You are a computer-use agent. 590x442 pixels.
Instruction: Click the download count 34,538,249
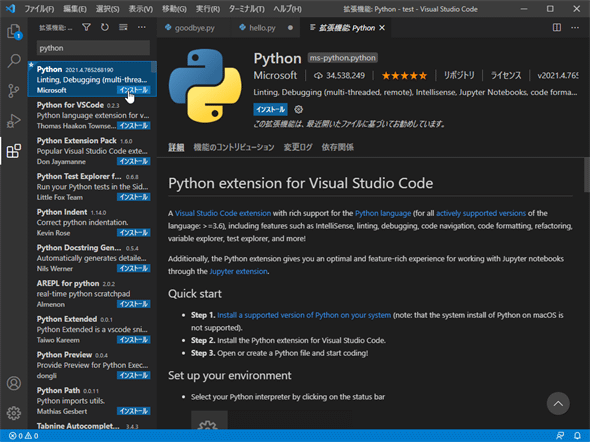click(x=339, y=76)
